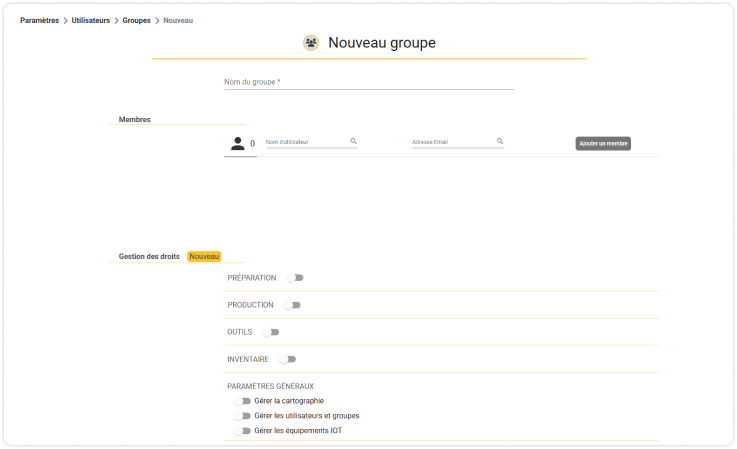This screenshot has height=449, width=737.
Task: Click the search icon in Nom d'utilisateur field
Action: (353, 141)
